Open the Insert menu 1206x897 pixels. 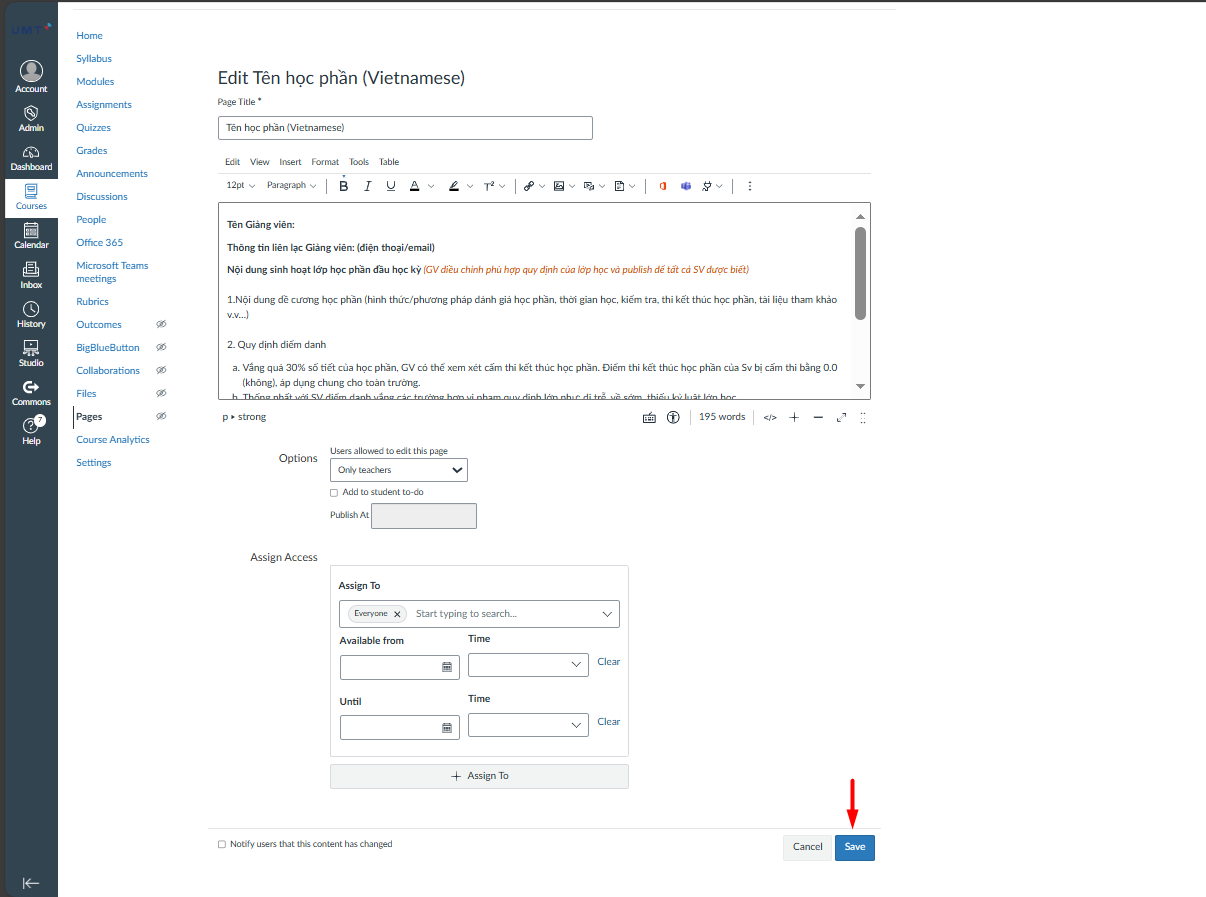tap(290, 162)
